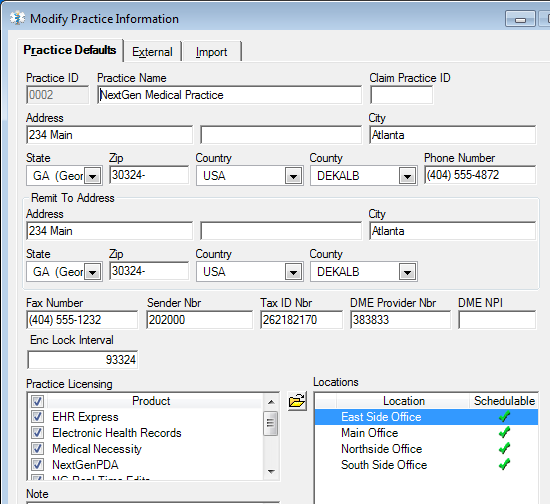Click the Practice Name field
The image size is (550, 504).
[x=229, y=95]
